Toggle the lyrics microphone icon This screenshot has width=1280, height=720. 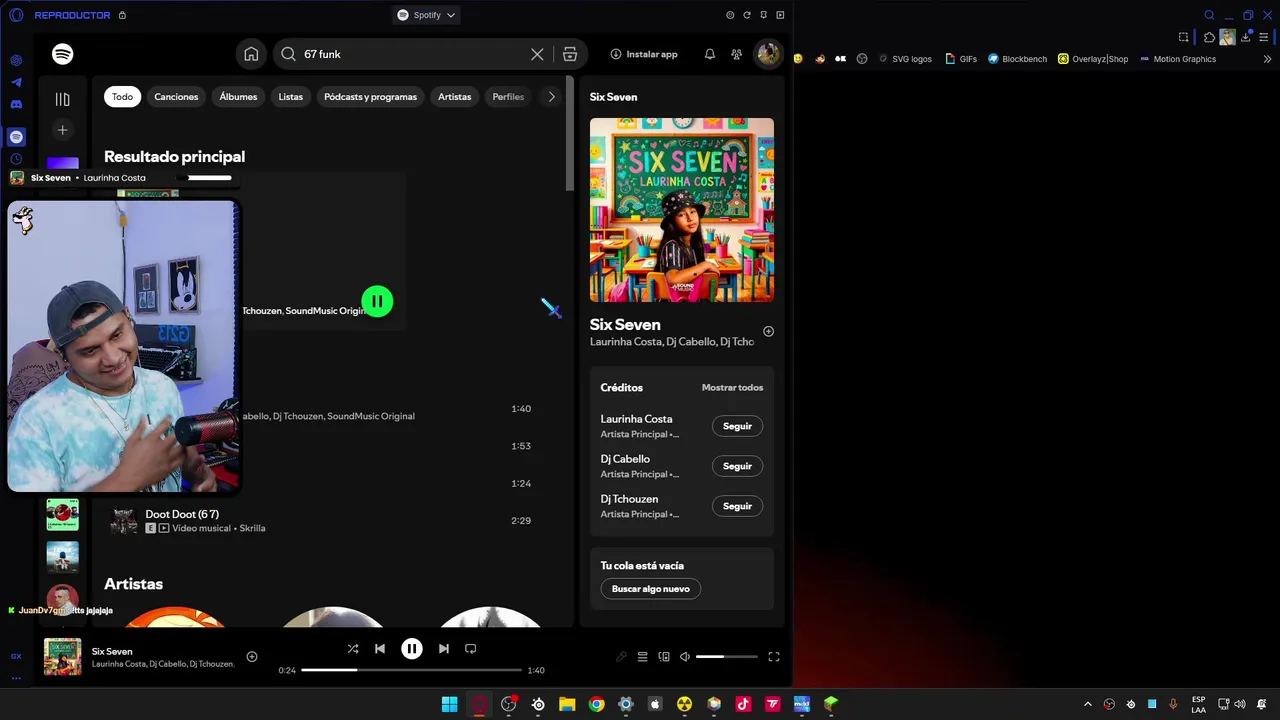[621, 657]
